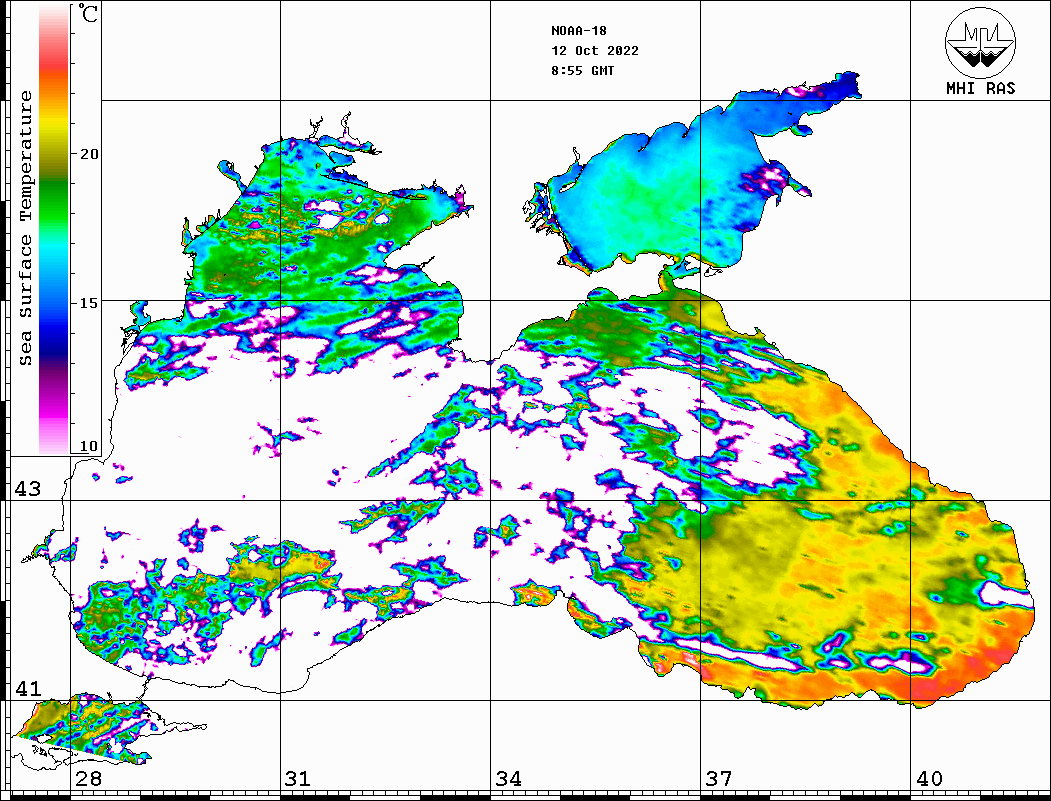Click the '15' value on temperature scale
Image resolution: width=1051 pixels, height=801 pixels.
click(89, 303)
